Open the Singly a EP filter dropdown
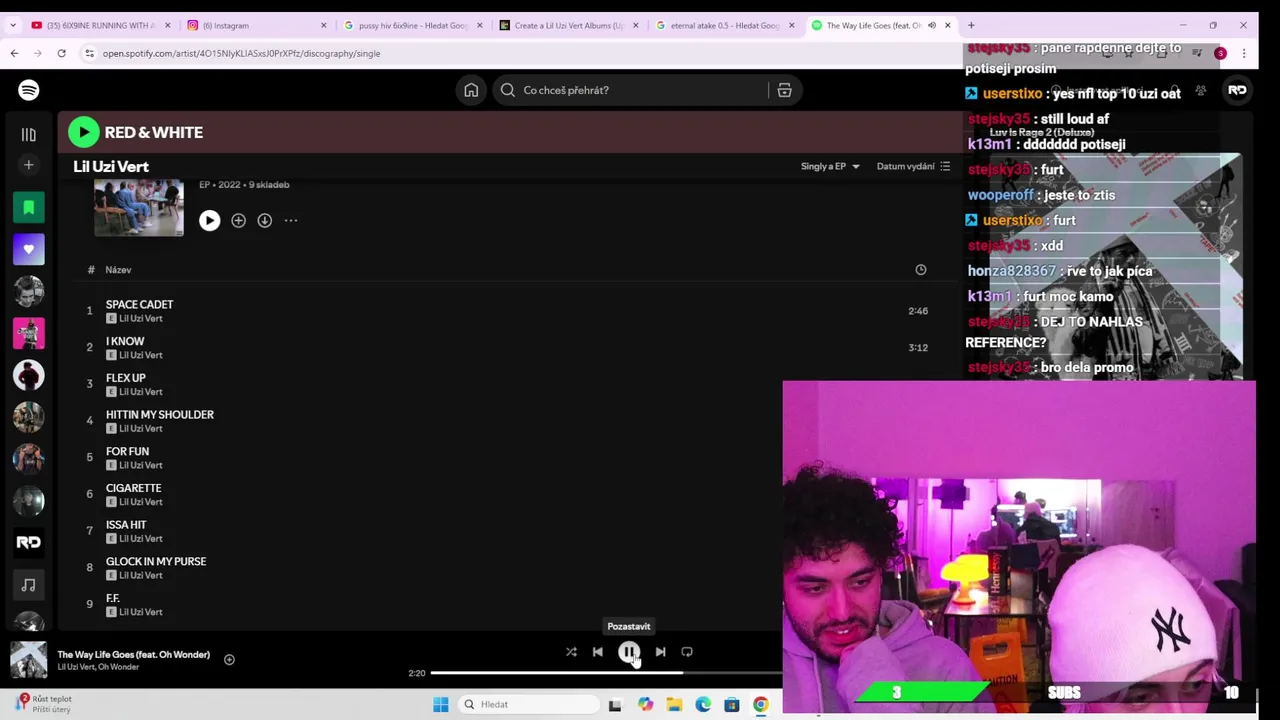 click(x=830, y=166)
